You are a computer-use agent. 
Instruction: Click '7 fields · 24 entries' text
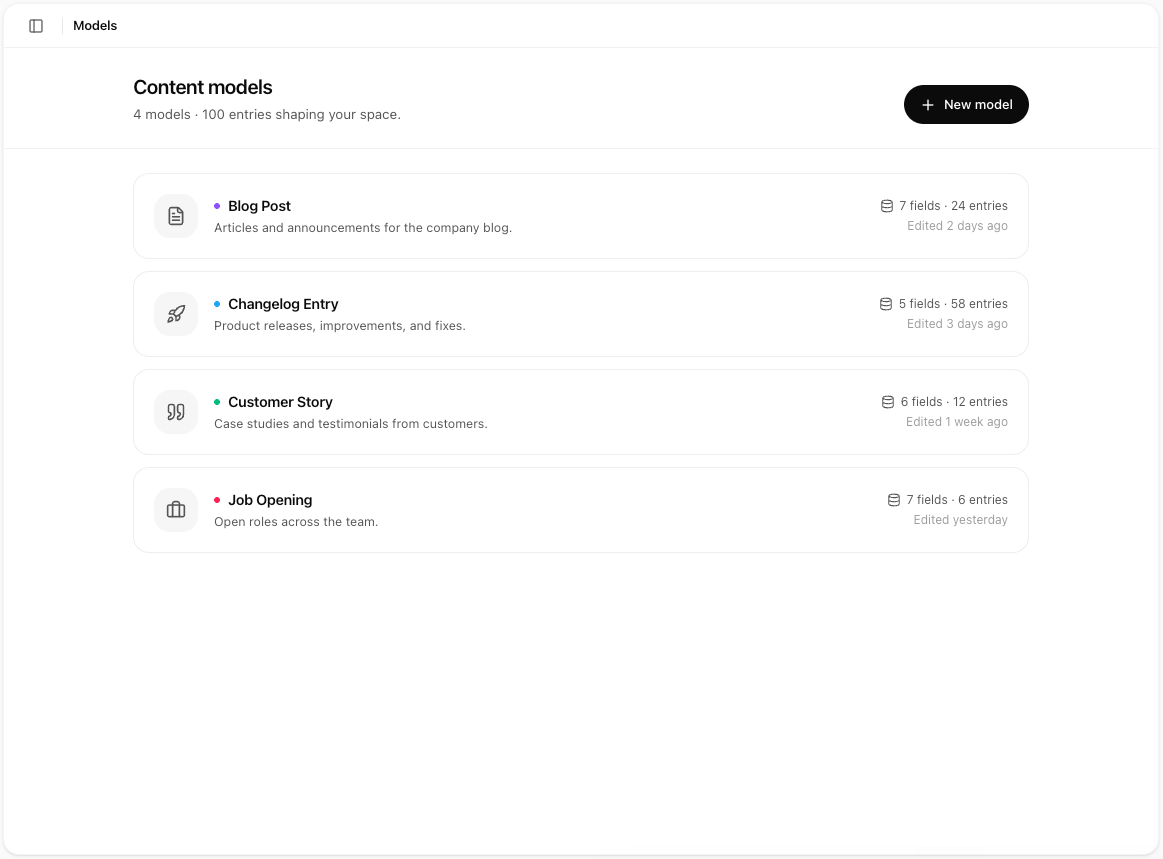[x=953, y=205]
